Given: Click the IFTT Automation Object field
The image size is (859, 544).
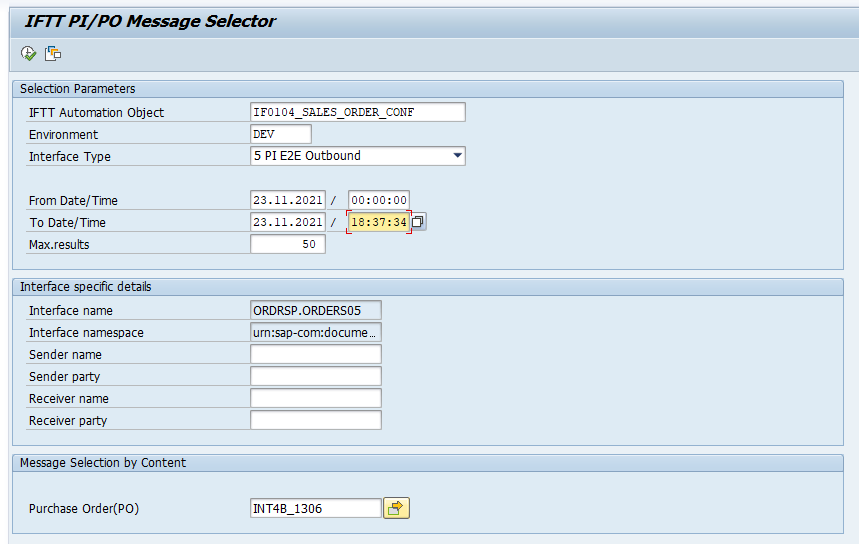Looking at the screenshot, I should [x=357, y=112].
